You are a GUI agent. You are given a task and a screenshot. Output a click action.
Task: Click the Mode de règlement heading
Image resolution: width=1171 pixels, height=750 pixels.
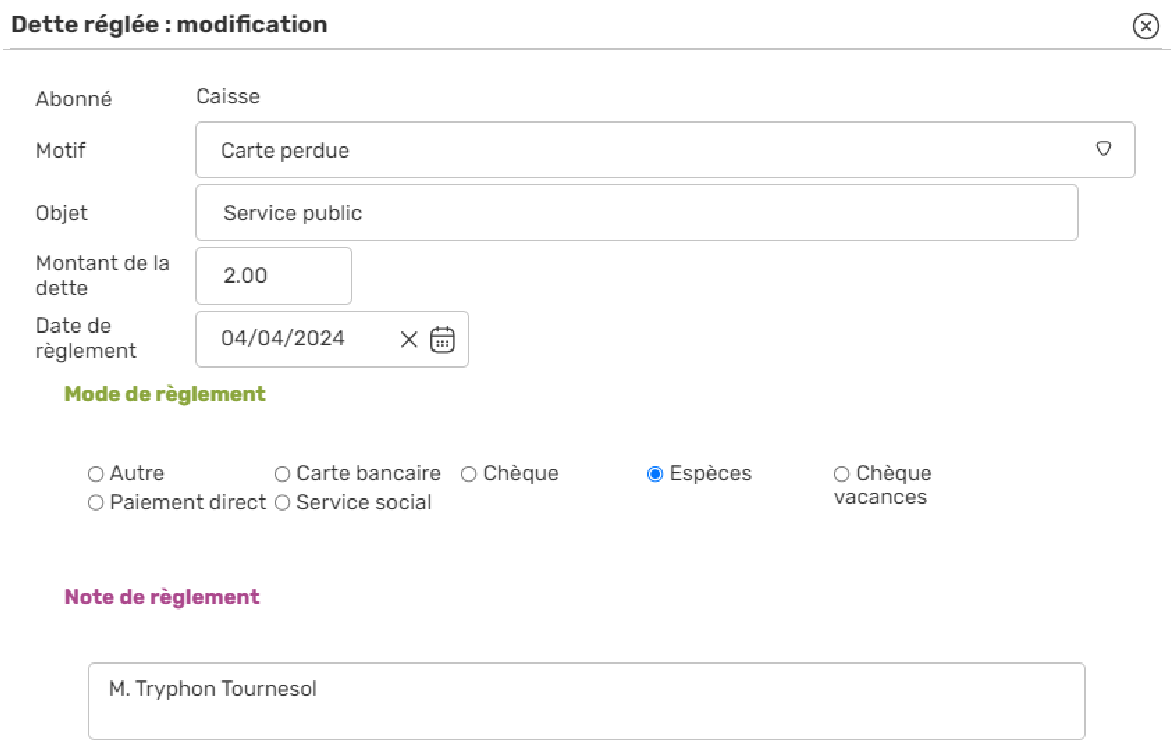[x=165, y=394]
